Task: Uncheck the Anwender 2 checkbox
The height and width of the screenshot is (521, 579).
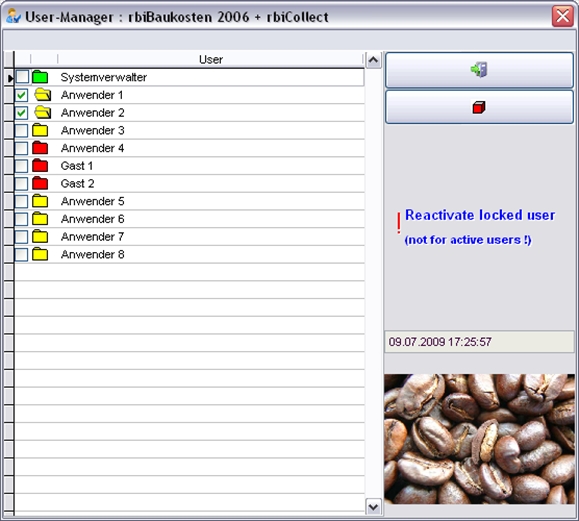Action: (21, 113)
